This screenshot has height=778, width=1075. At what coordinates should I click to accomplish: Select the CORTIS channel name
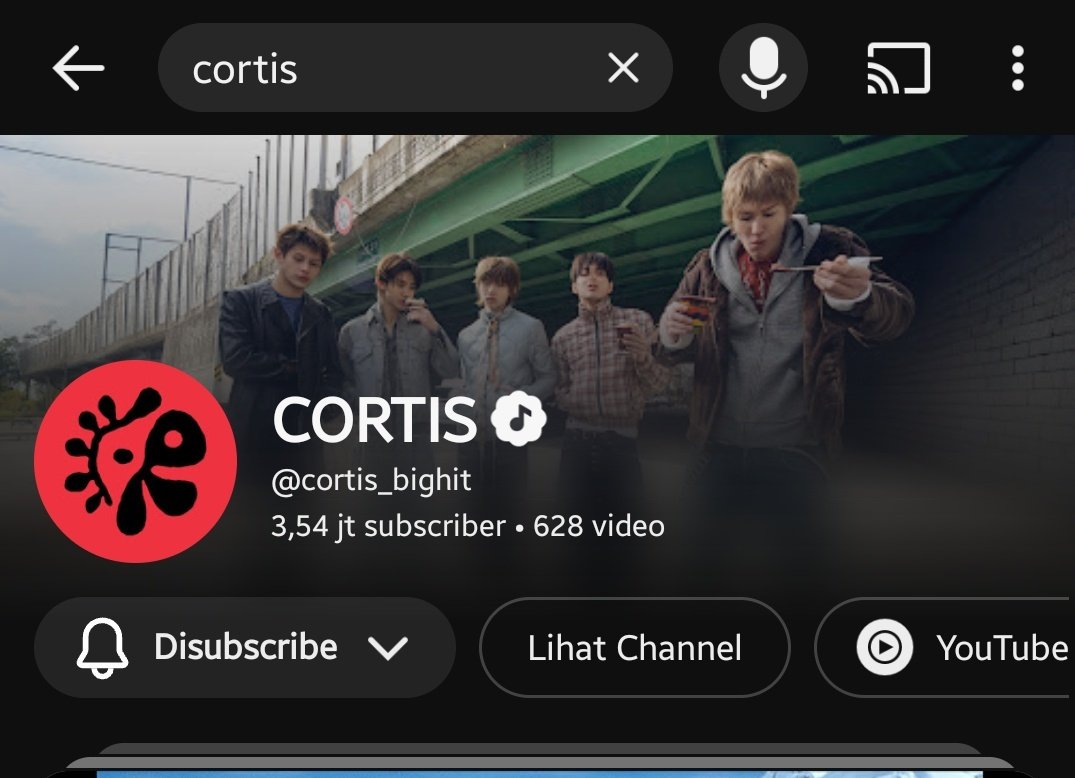pyautogui.click(x=374, y=420)
